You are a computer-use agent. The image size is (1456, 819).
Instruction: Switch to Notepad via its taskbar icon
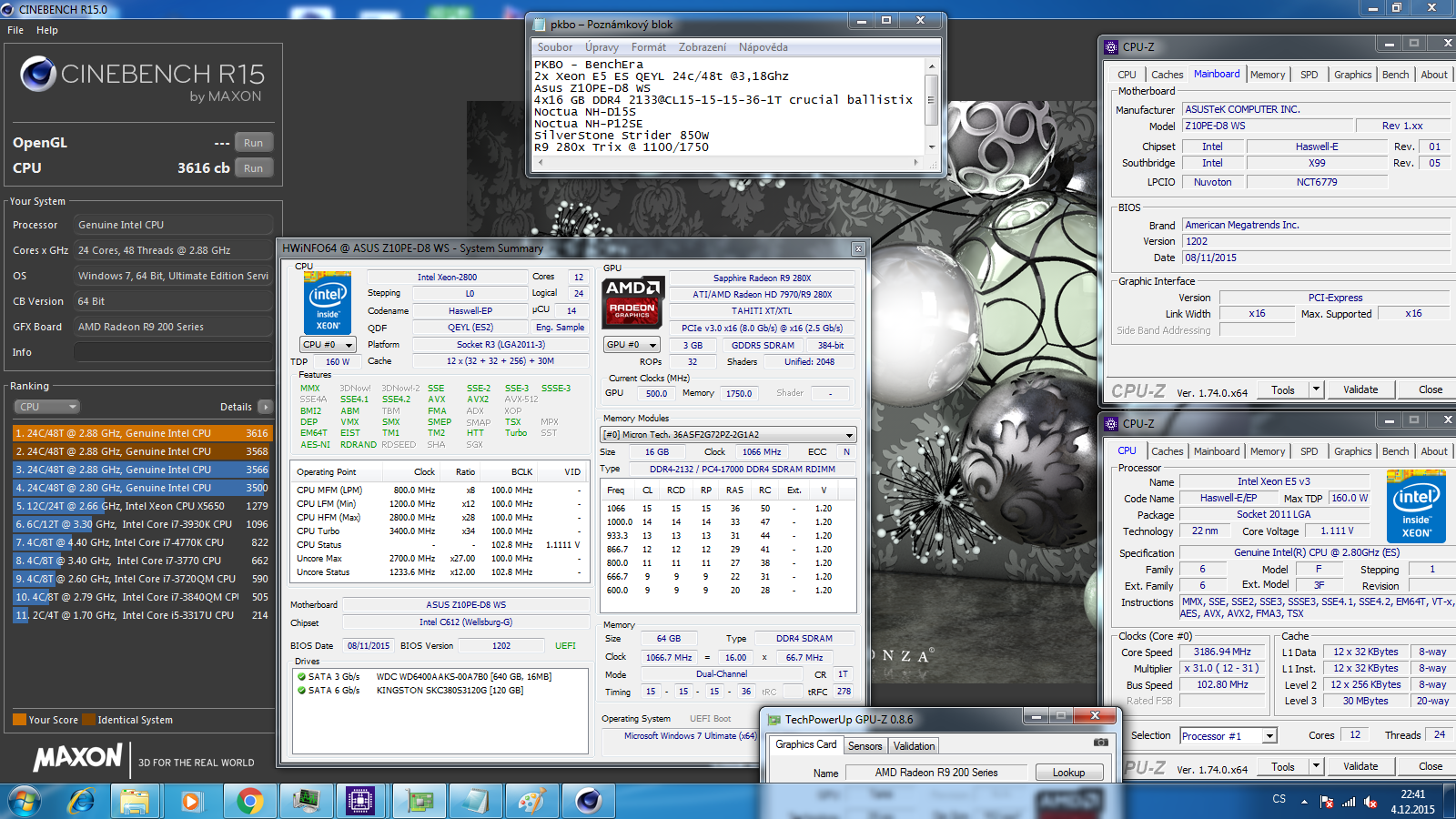tap(476, 801)
